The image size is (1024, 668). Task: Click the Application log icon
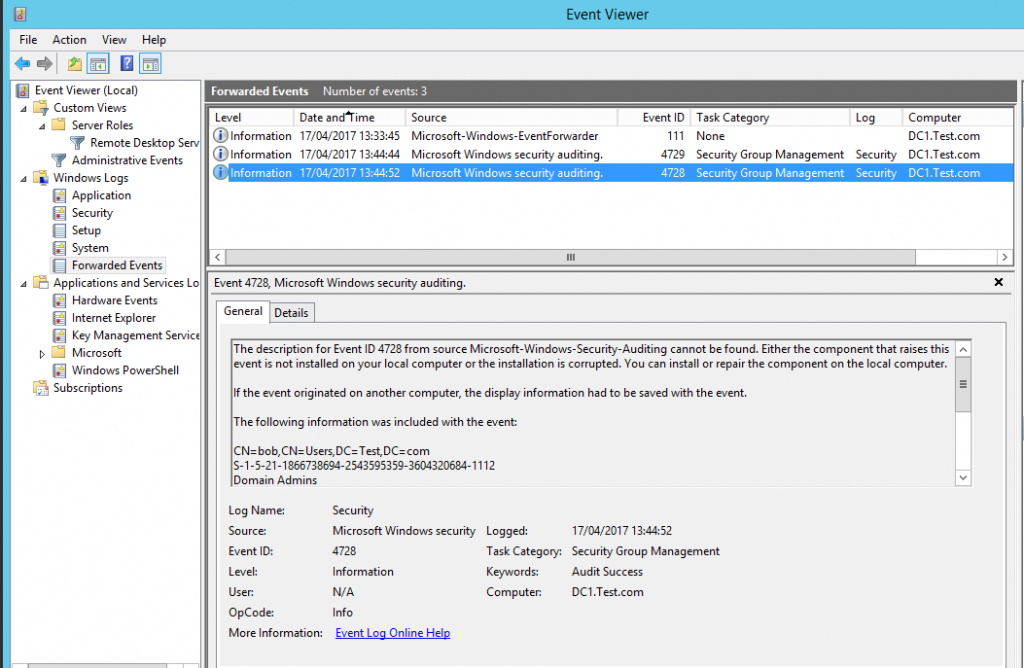tap(59, 195)
